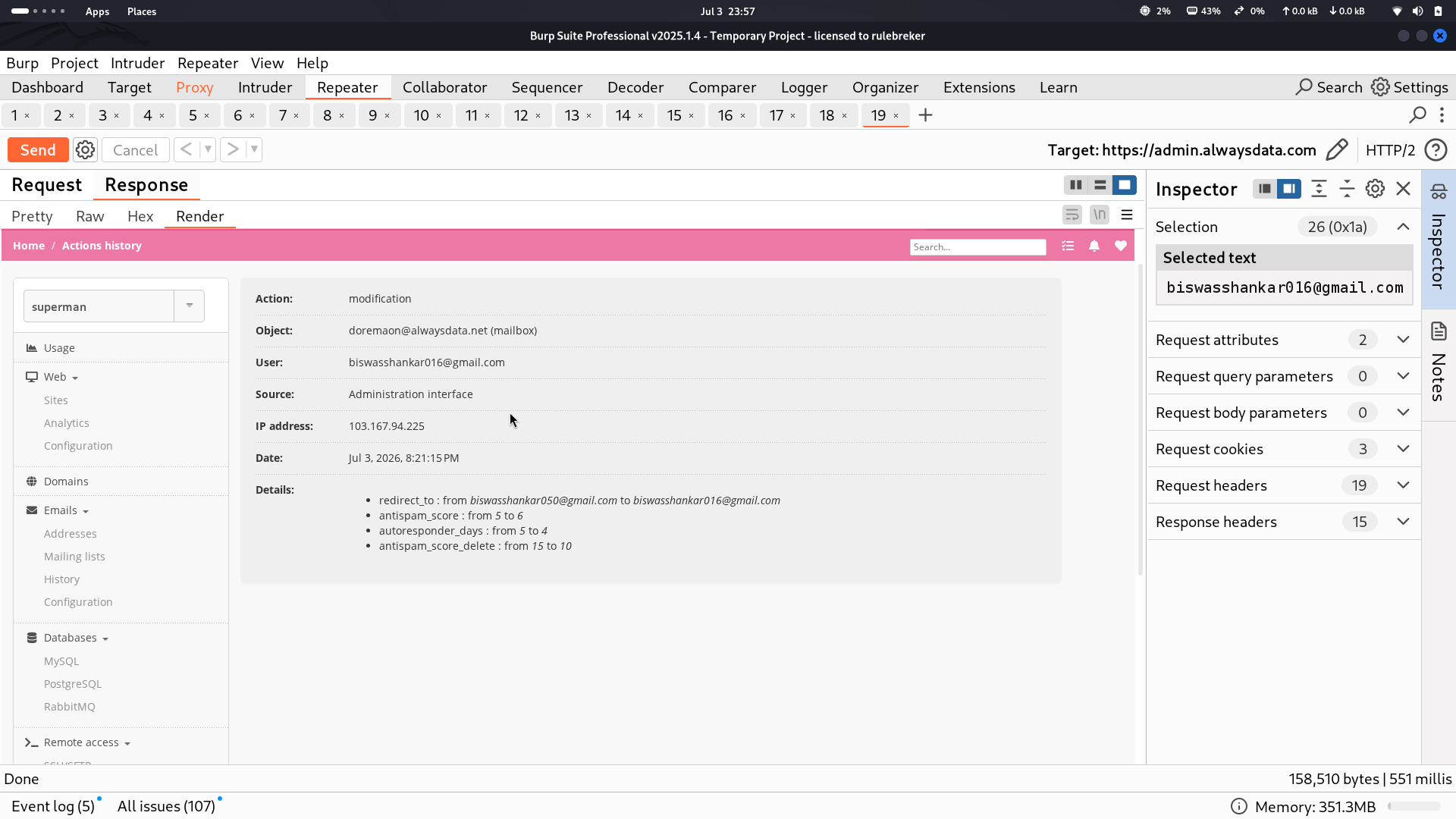Switch to tabbed request/response layout
This screenshot has height=819, width=1456.
(1124, 185)
